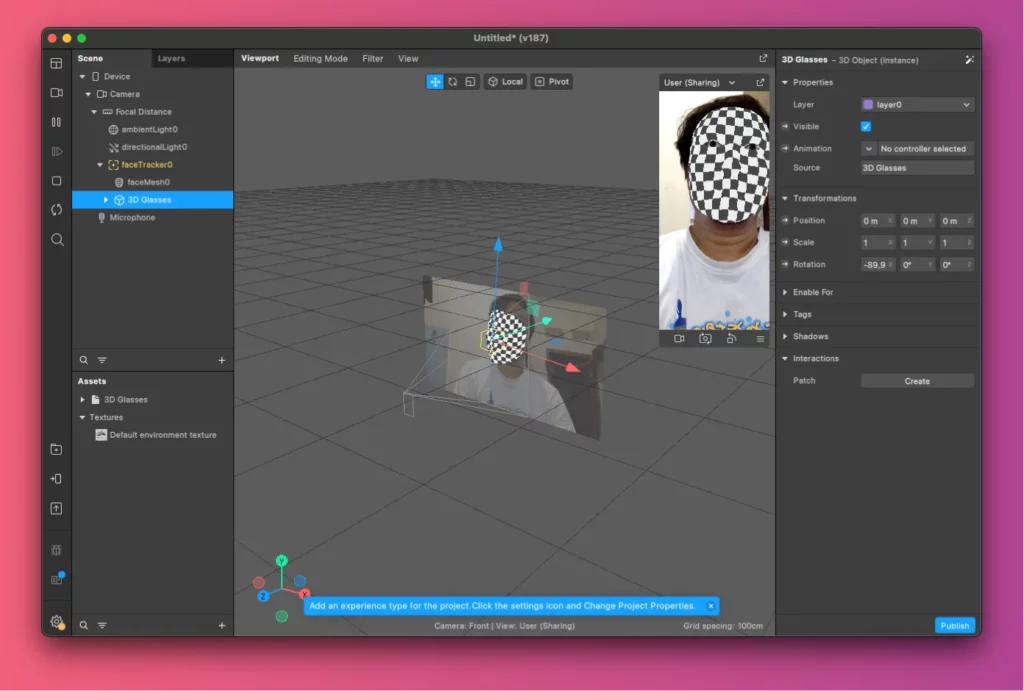Open the settings gear icon
This screenshot has width=1024, height=691.
tap(57, 622)
